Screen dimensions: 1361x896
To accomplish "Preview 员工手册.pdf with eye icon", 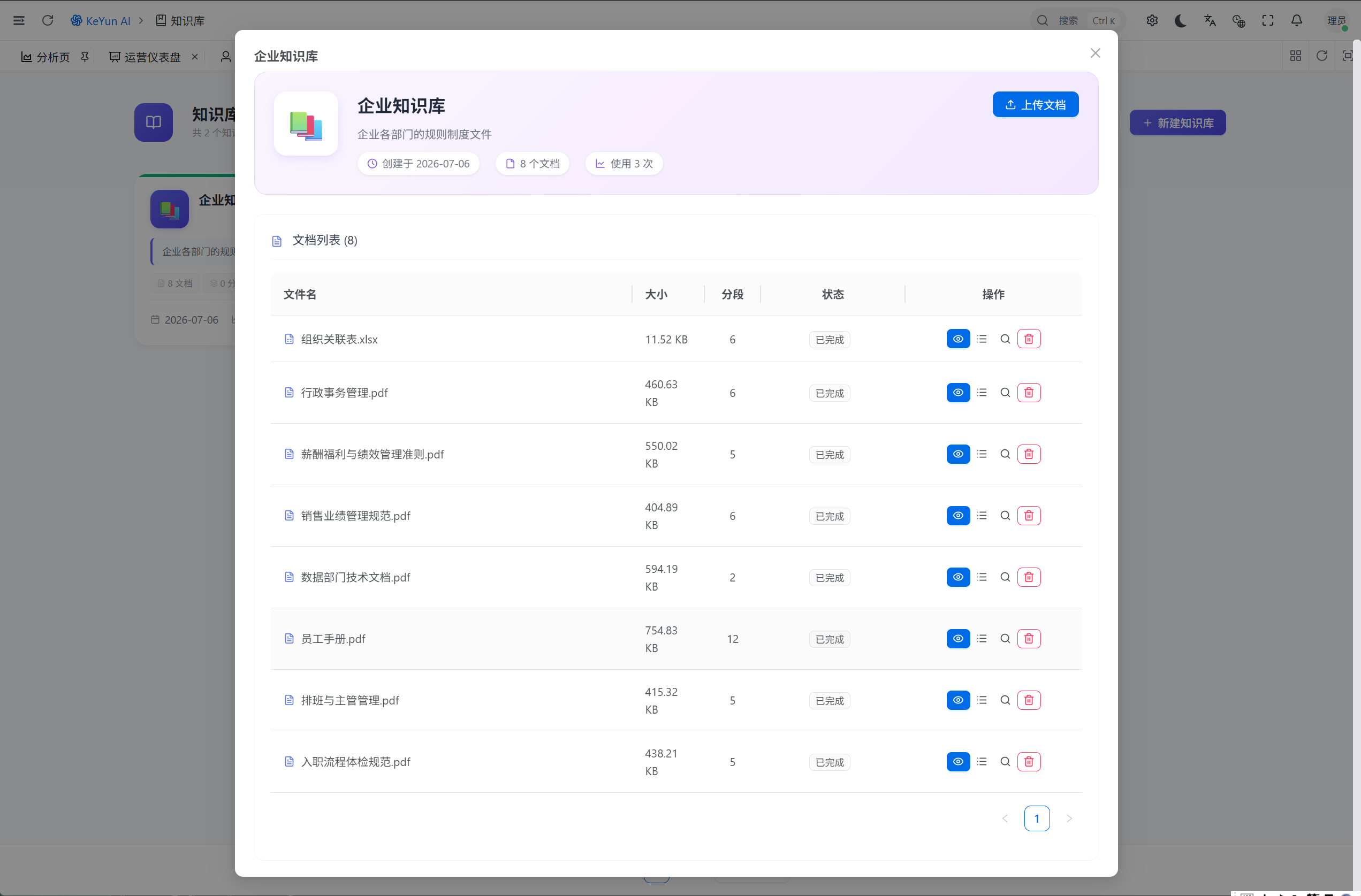I will tap(958, 639).
